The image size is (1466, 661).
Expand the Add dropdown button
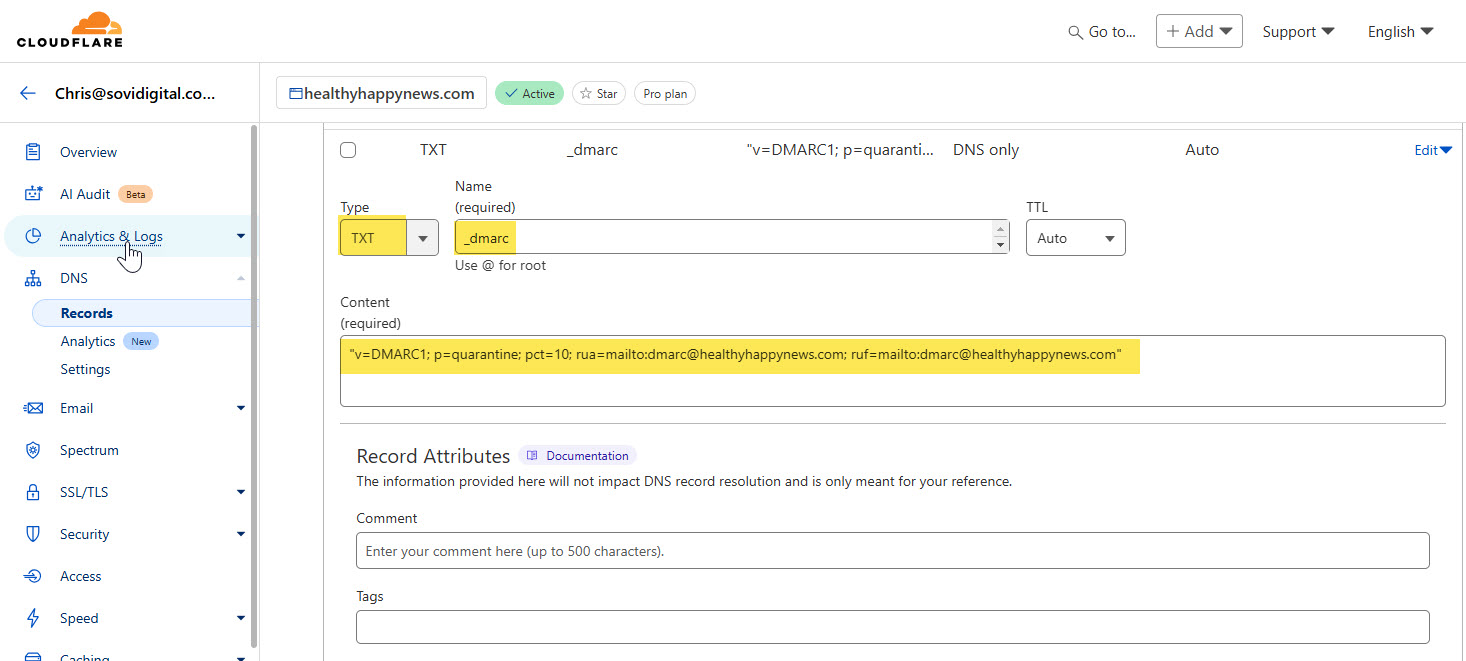[1199, 31]
